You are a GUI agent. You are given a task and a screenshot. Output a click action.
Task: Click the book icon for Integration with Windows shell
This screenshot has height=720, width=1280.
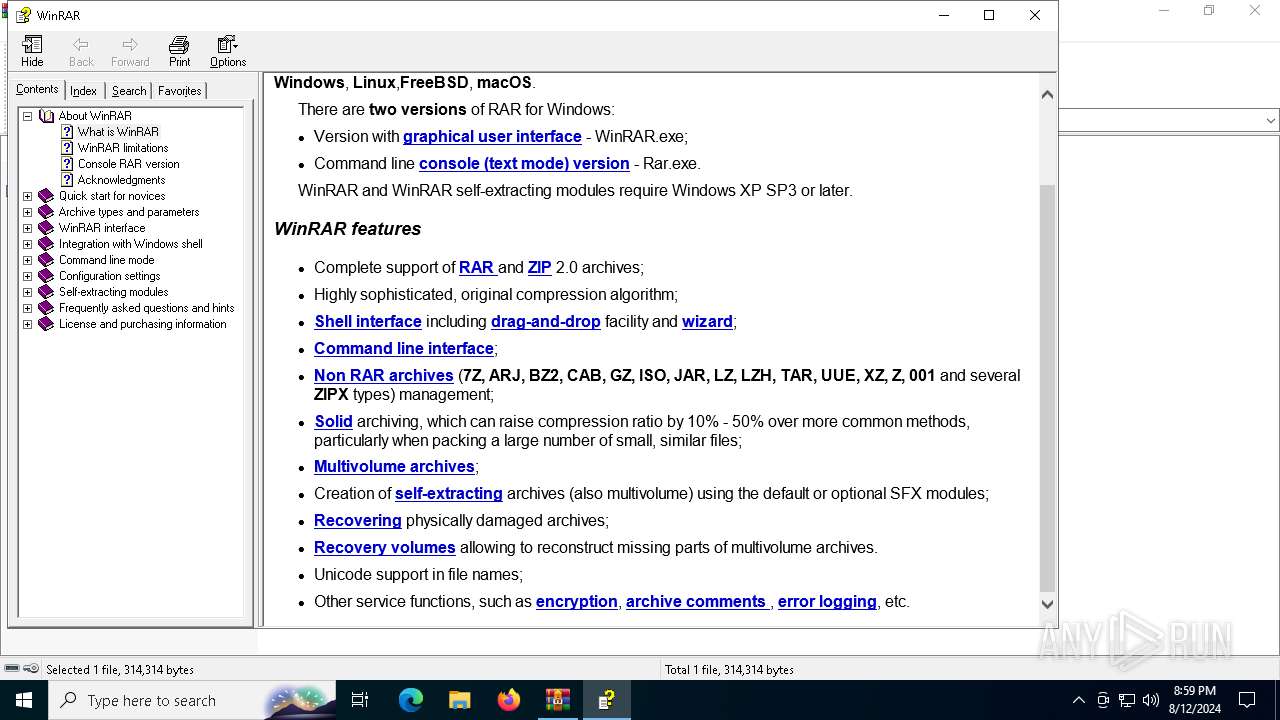pyautogui.click(x=46, y=244)
